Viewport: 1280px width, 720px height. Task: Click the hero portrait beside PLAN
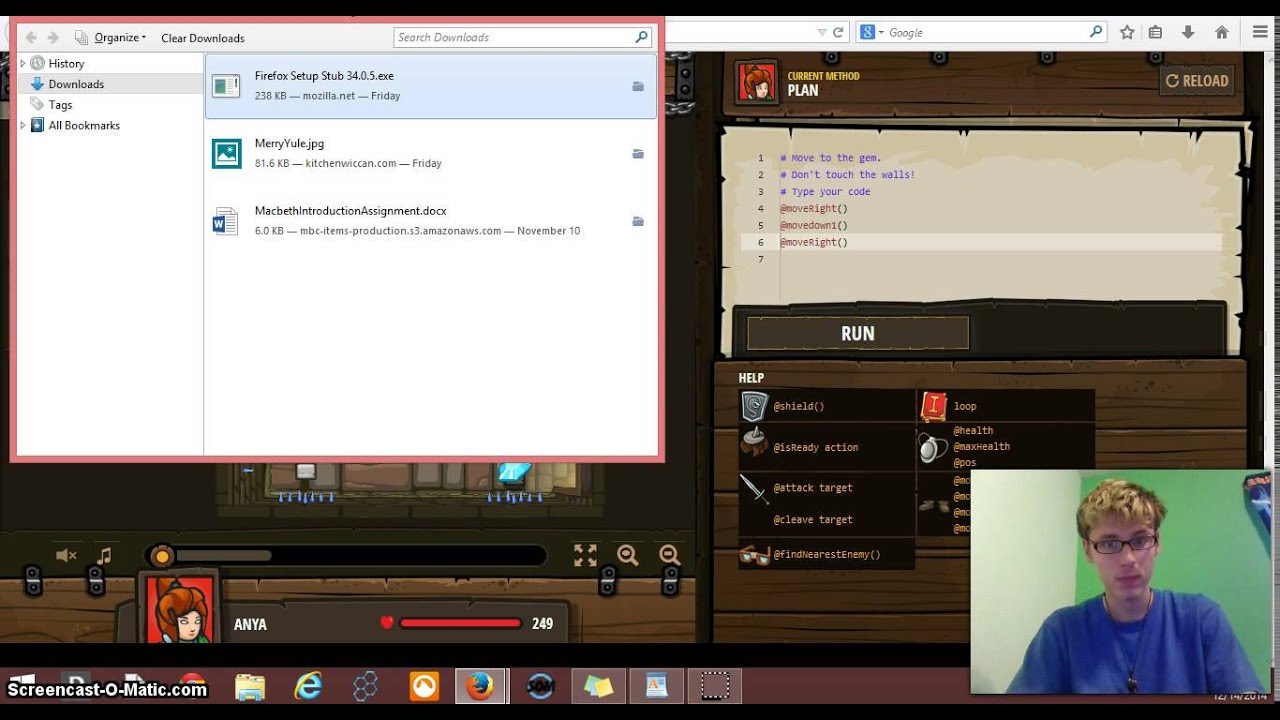coord(757,82)
